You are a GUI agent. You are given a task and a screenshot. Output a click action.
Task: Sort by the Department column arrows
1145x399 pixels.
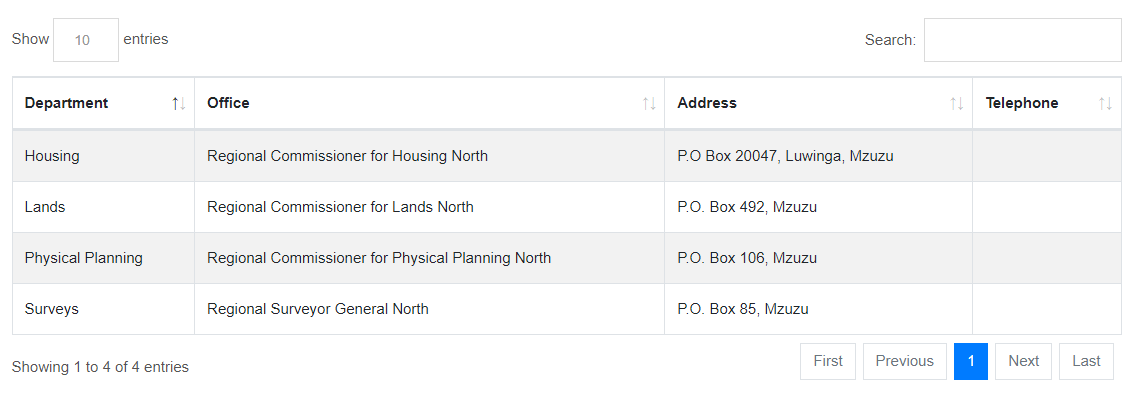(x=179, y=104)
